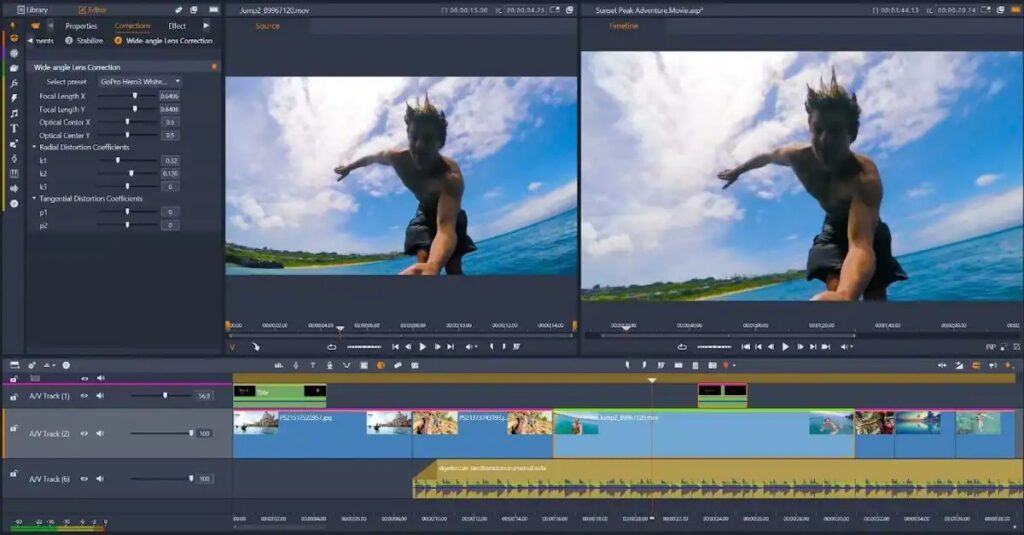This screenshot has width=1024, height=535.
Task: Mute audio of A/V Track (1)
Action: pos(100,396)
